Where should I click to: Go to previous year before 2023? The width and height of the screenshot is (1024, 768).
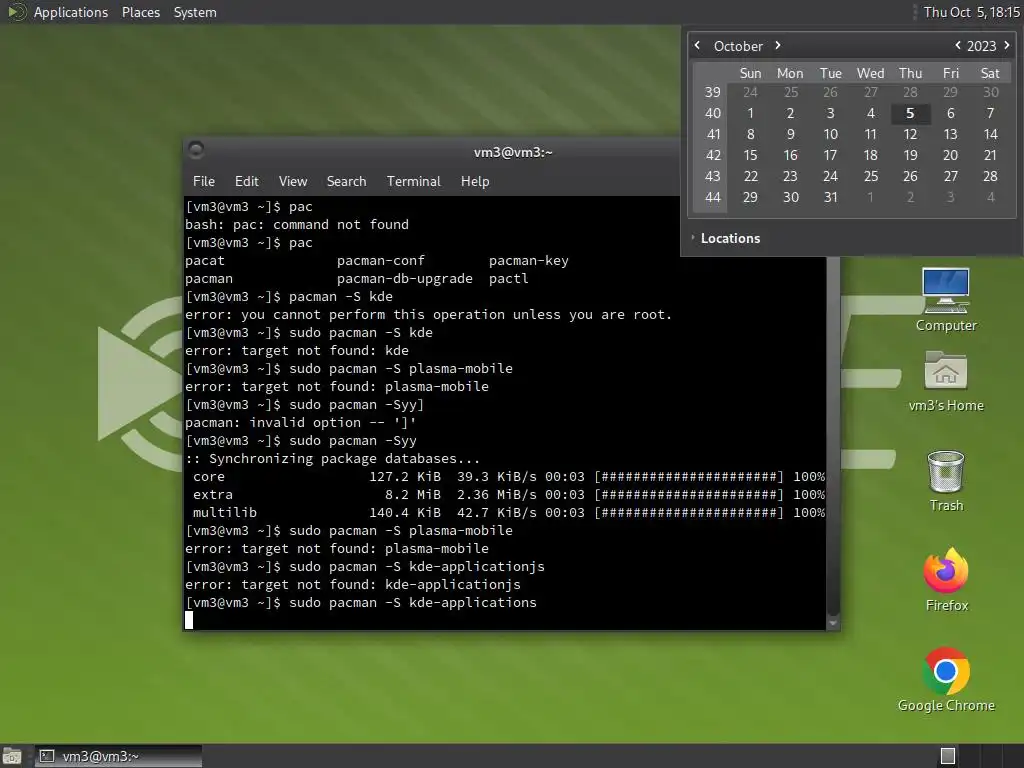(957, 45)
